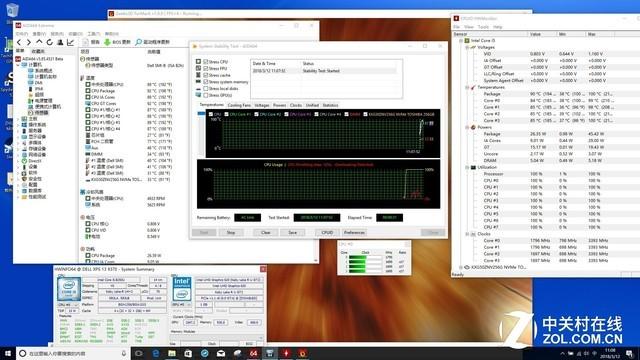Screen dimensions: 640x360
Task: Click the AIDA64 icon numbered 64 in the taskbar
Action: [253, 353]
